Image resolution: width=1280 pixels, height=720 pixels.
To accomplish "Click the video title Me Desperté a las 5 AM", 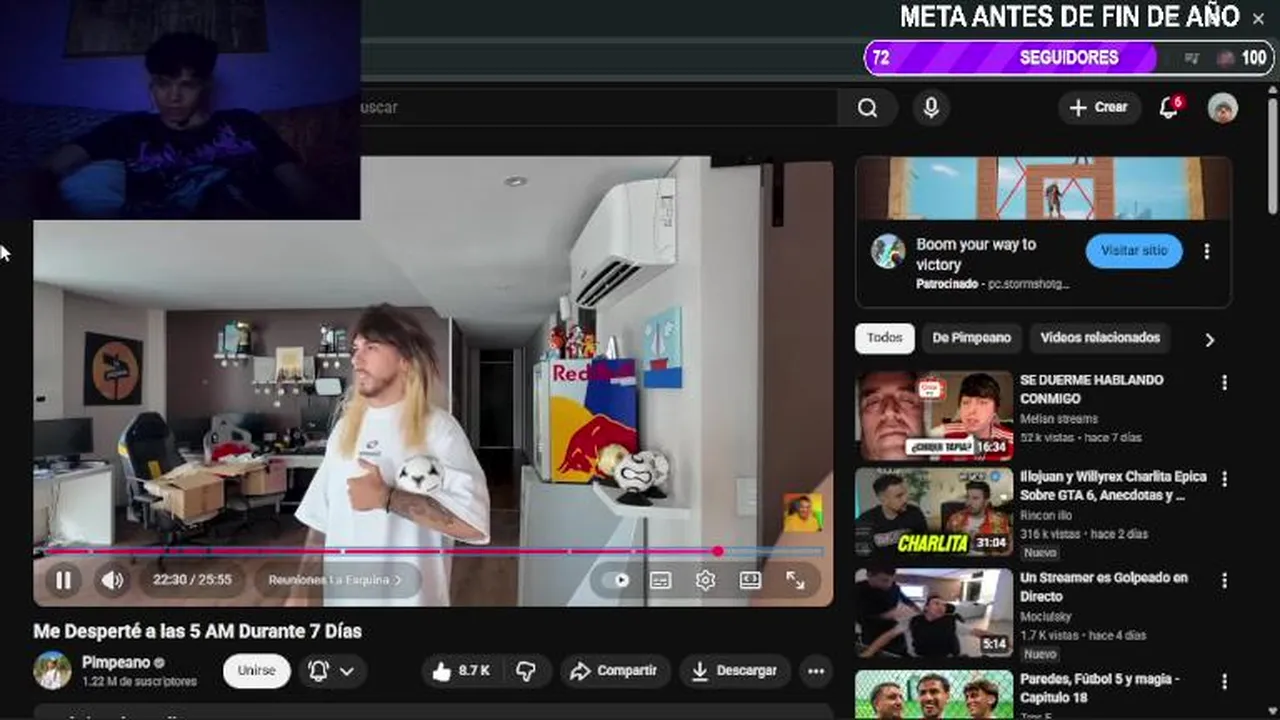I will tap(197, 631).
